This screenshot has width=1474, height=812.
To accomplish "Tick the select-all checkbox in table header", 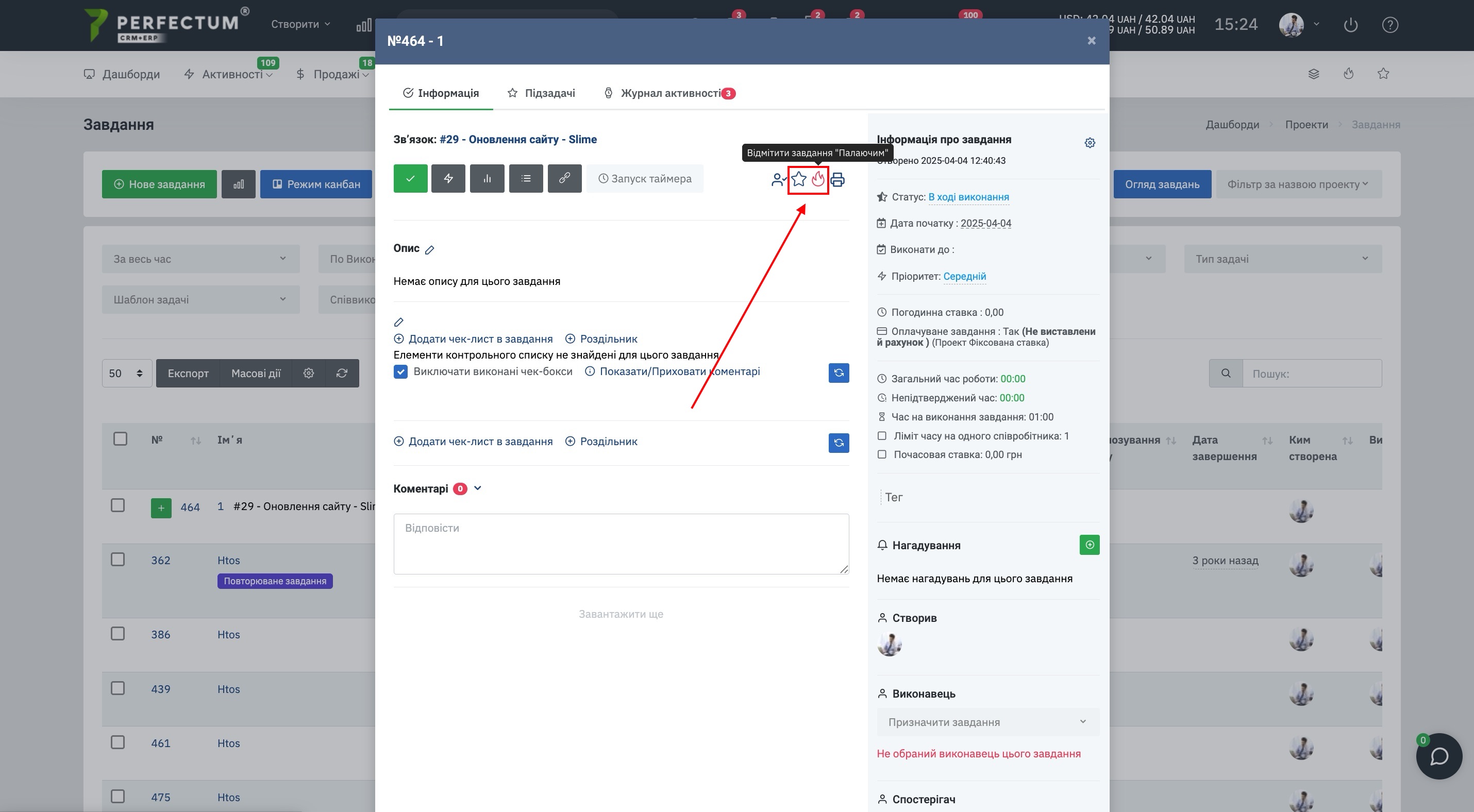I will point(120,439).
